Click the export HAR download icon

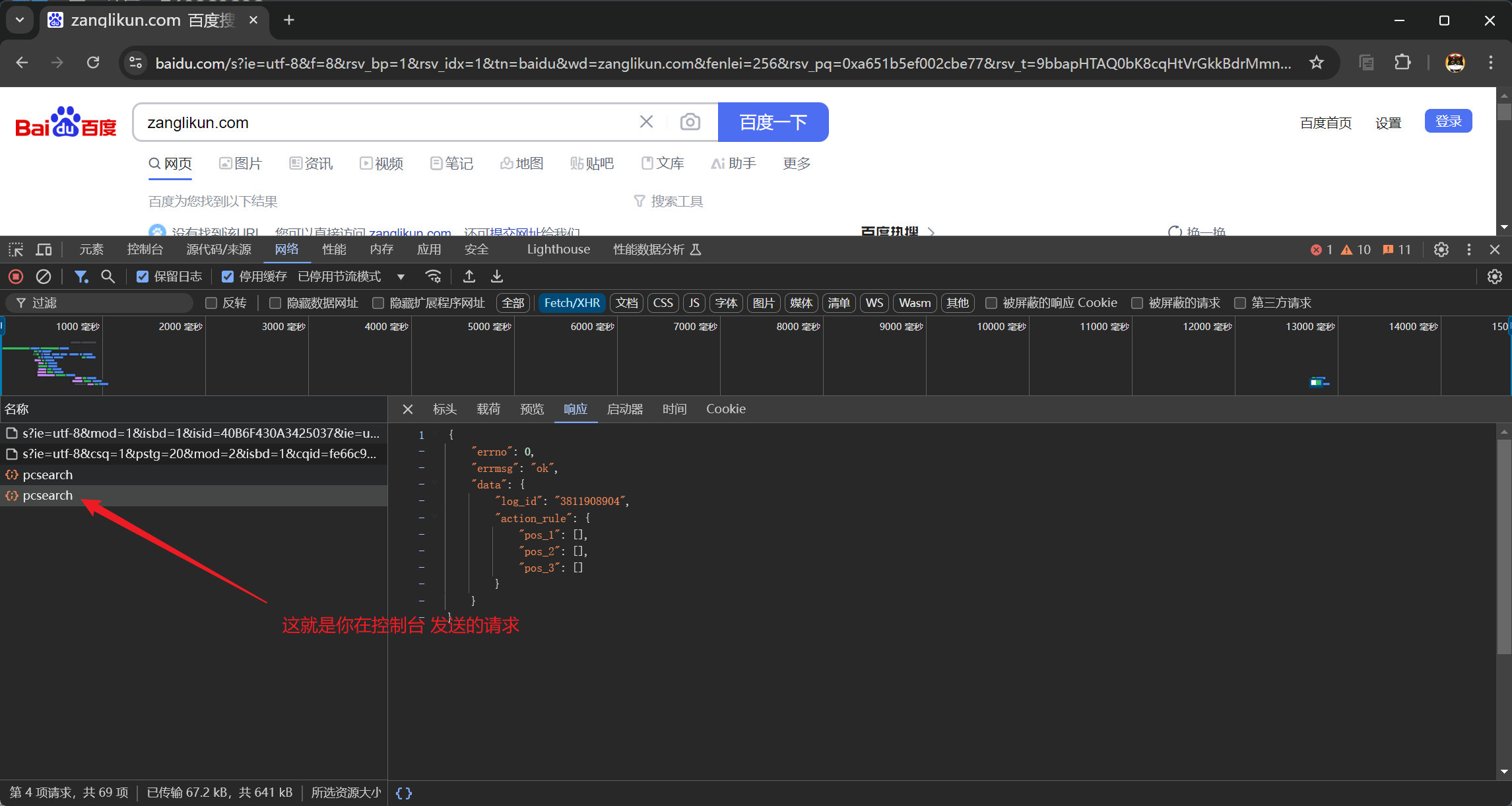pos(497,277)
